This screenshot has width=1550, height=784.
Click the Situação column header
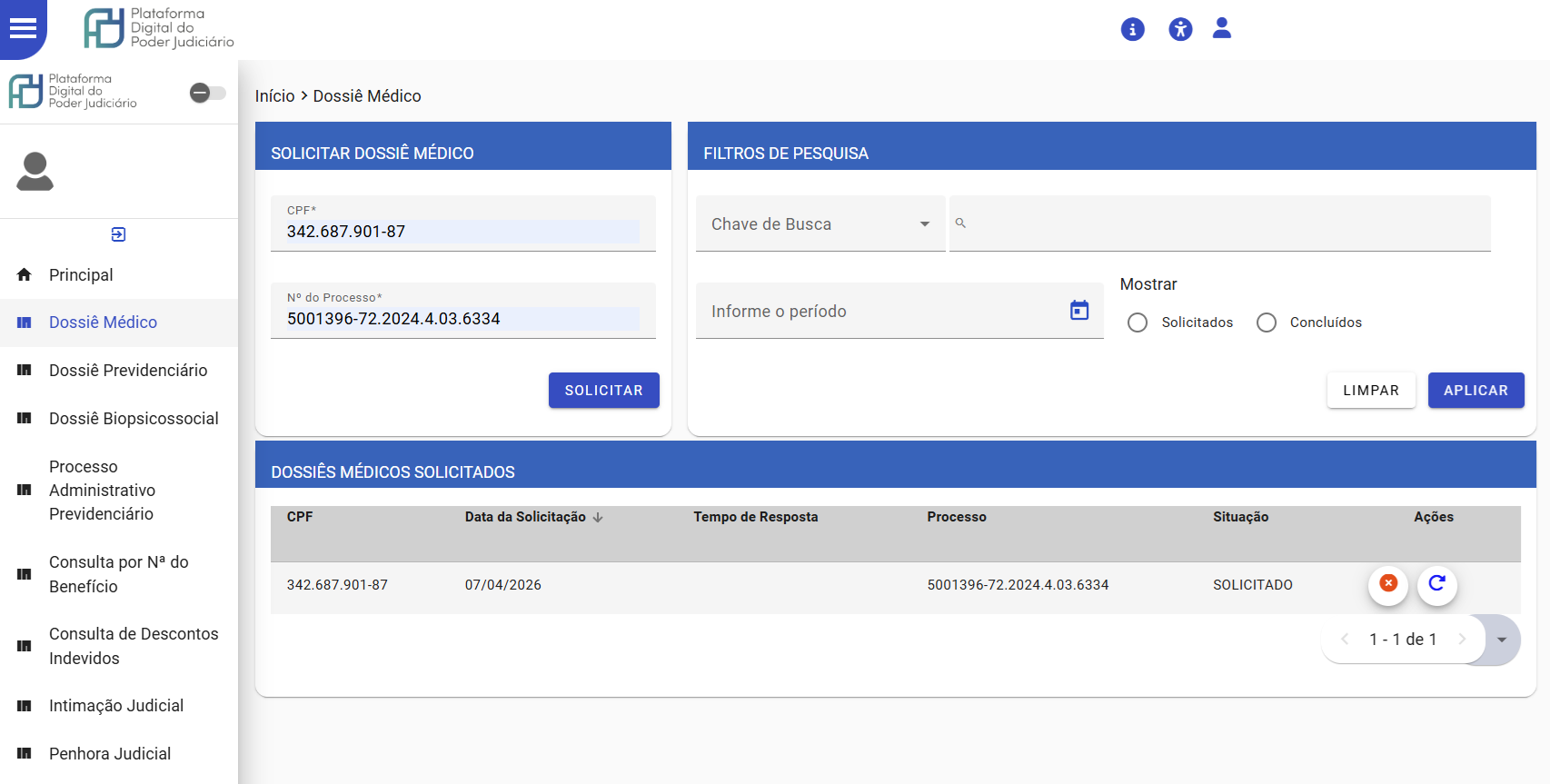pos(1241,517)
